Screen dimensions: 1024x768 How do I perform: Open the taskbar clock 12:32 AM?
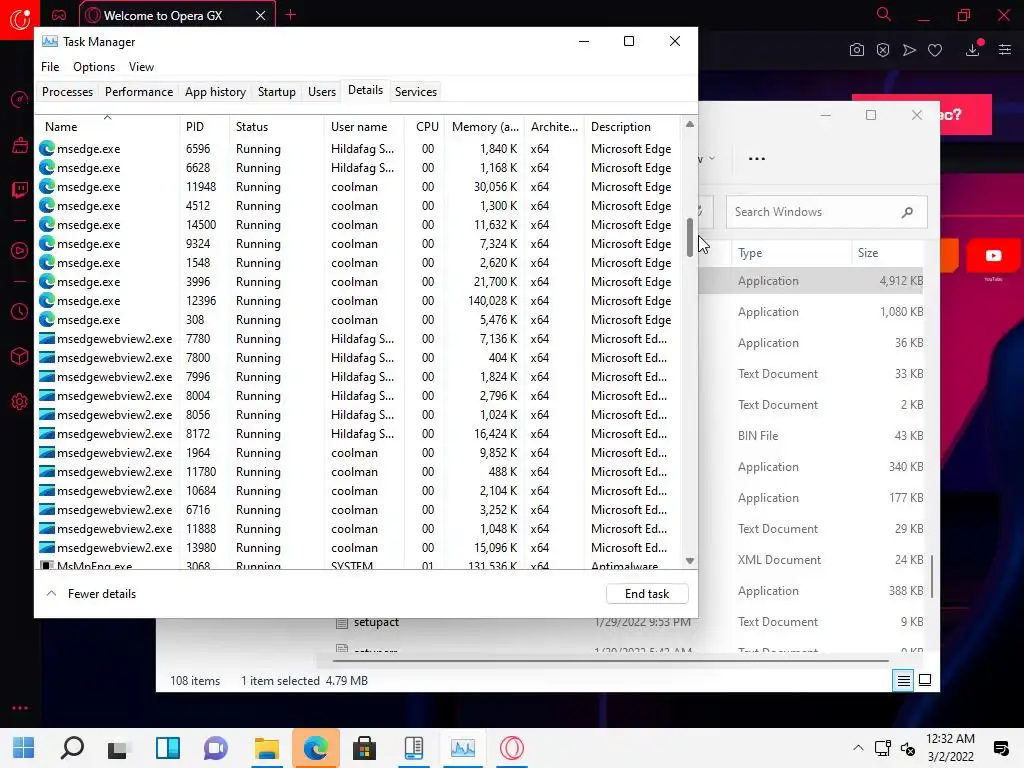950,748
